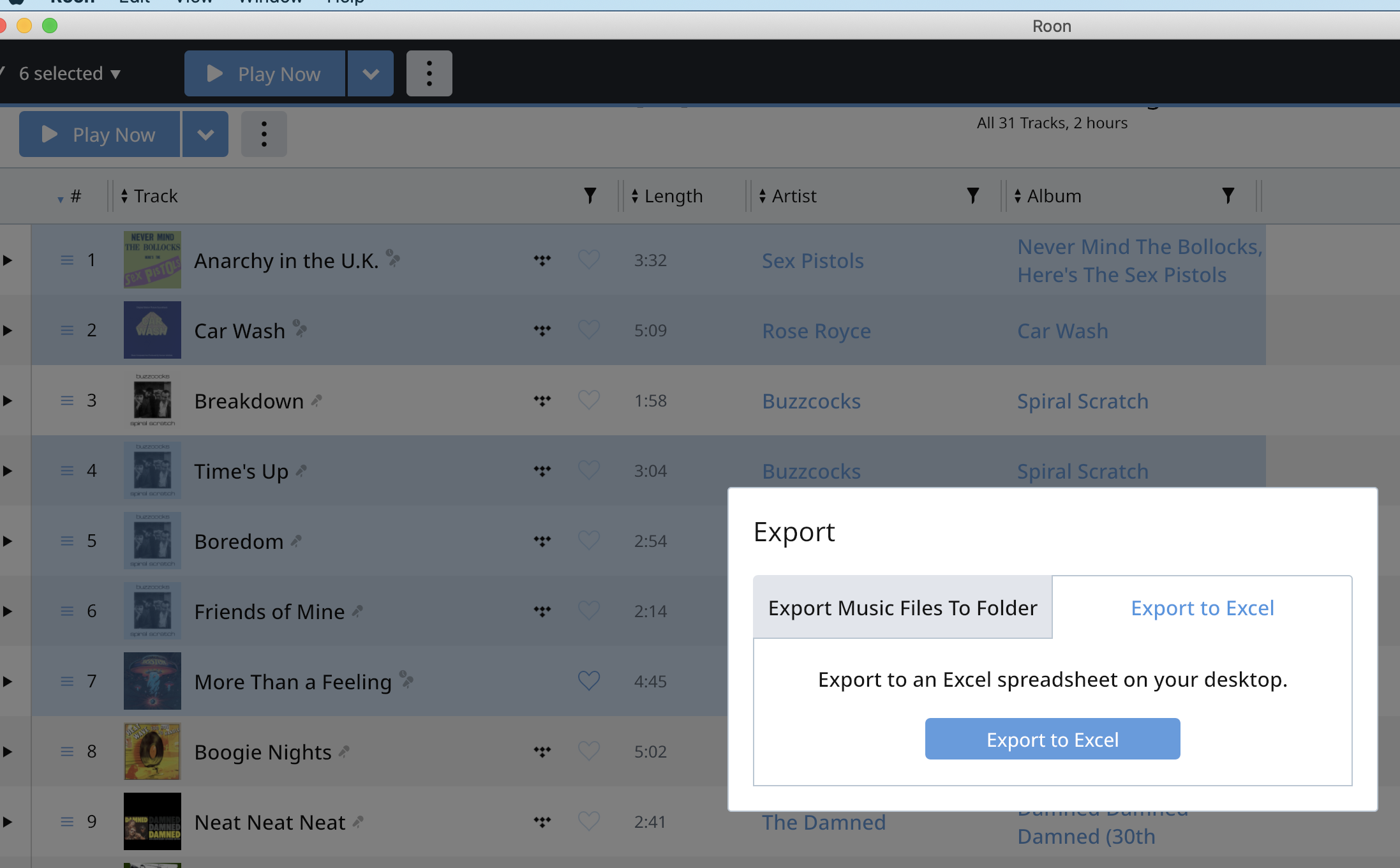The image size is (1400, 868).
Task: Toggle heart on More Than a Feeling
Action: (x=588, y=681)
